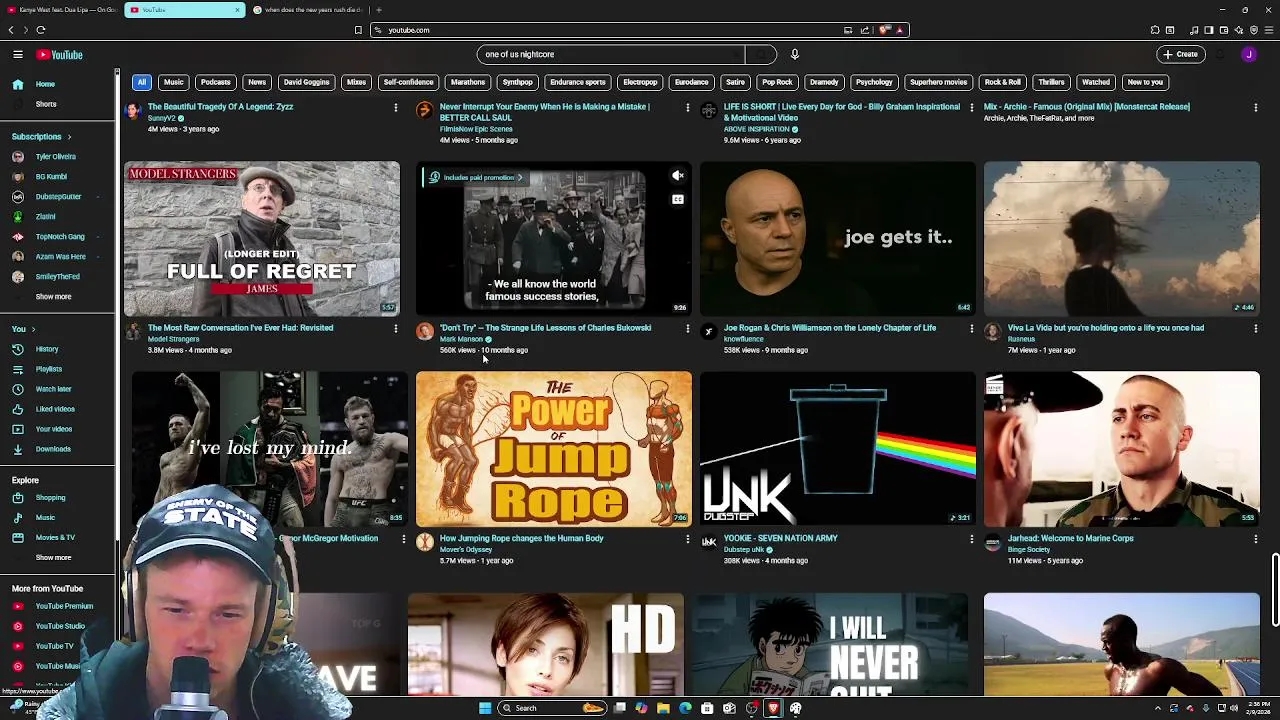Reload the page with the browser refresh icon

point(41,30)
